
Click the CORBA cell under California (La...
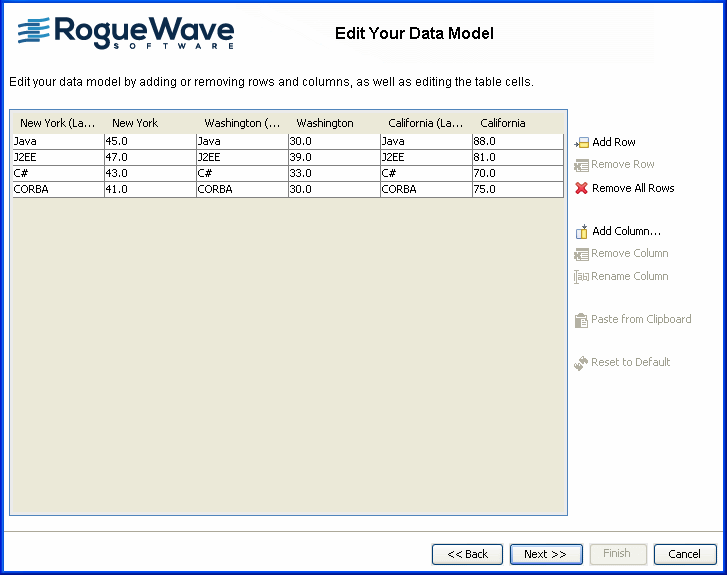425,188
